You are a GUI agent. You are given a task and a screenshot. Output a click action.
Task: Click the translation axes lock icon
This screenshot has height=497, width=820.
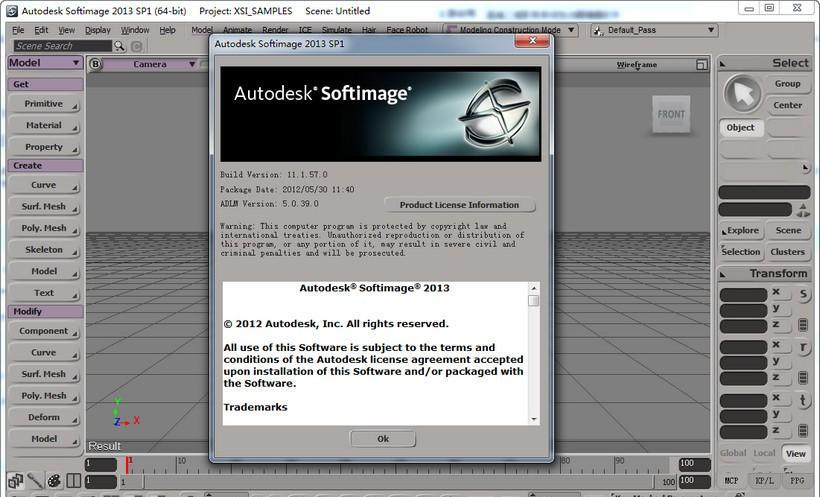point(803,431)
